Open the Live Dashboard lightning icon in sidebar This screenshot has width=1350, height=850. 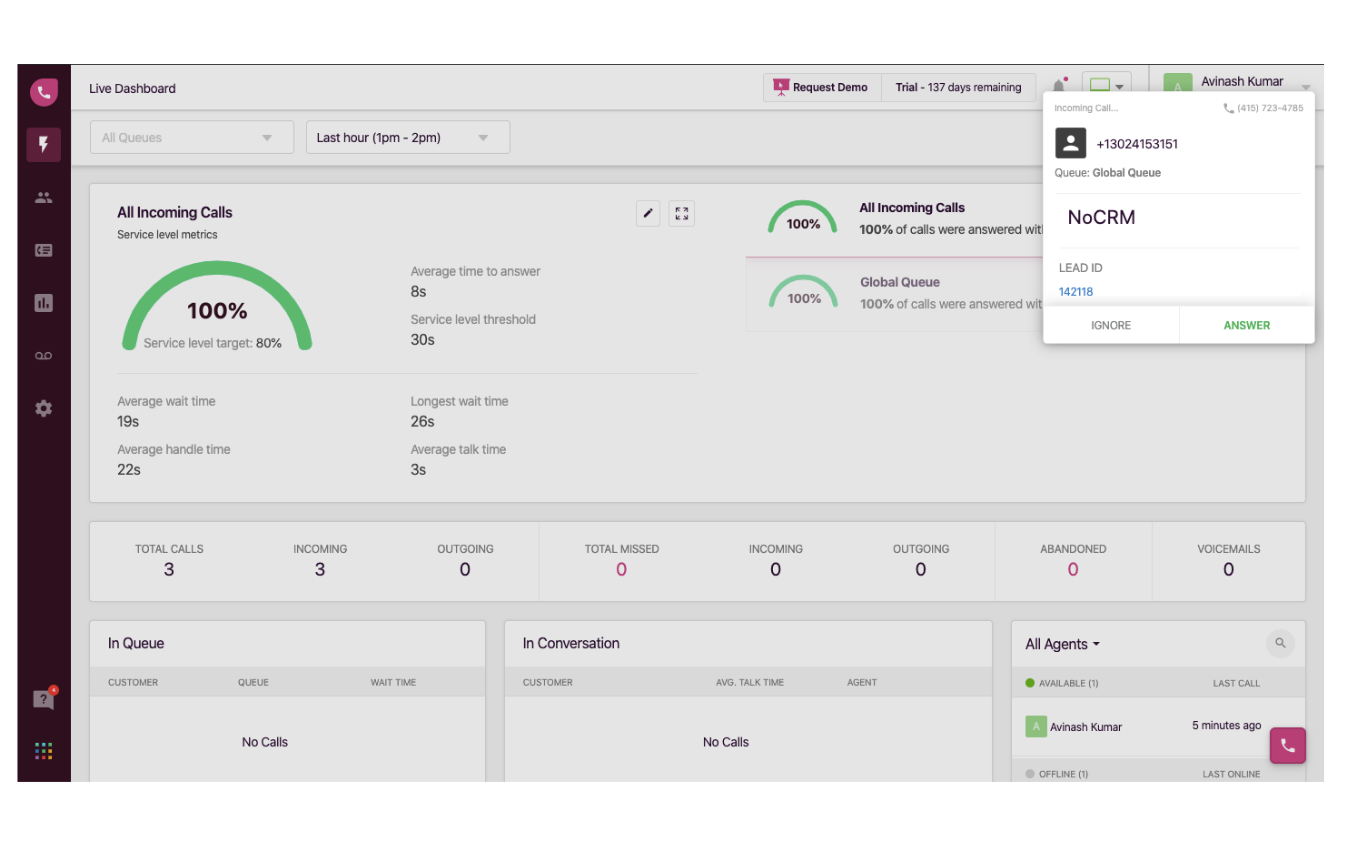43,144
